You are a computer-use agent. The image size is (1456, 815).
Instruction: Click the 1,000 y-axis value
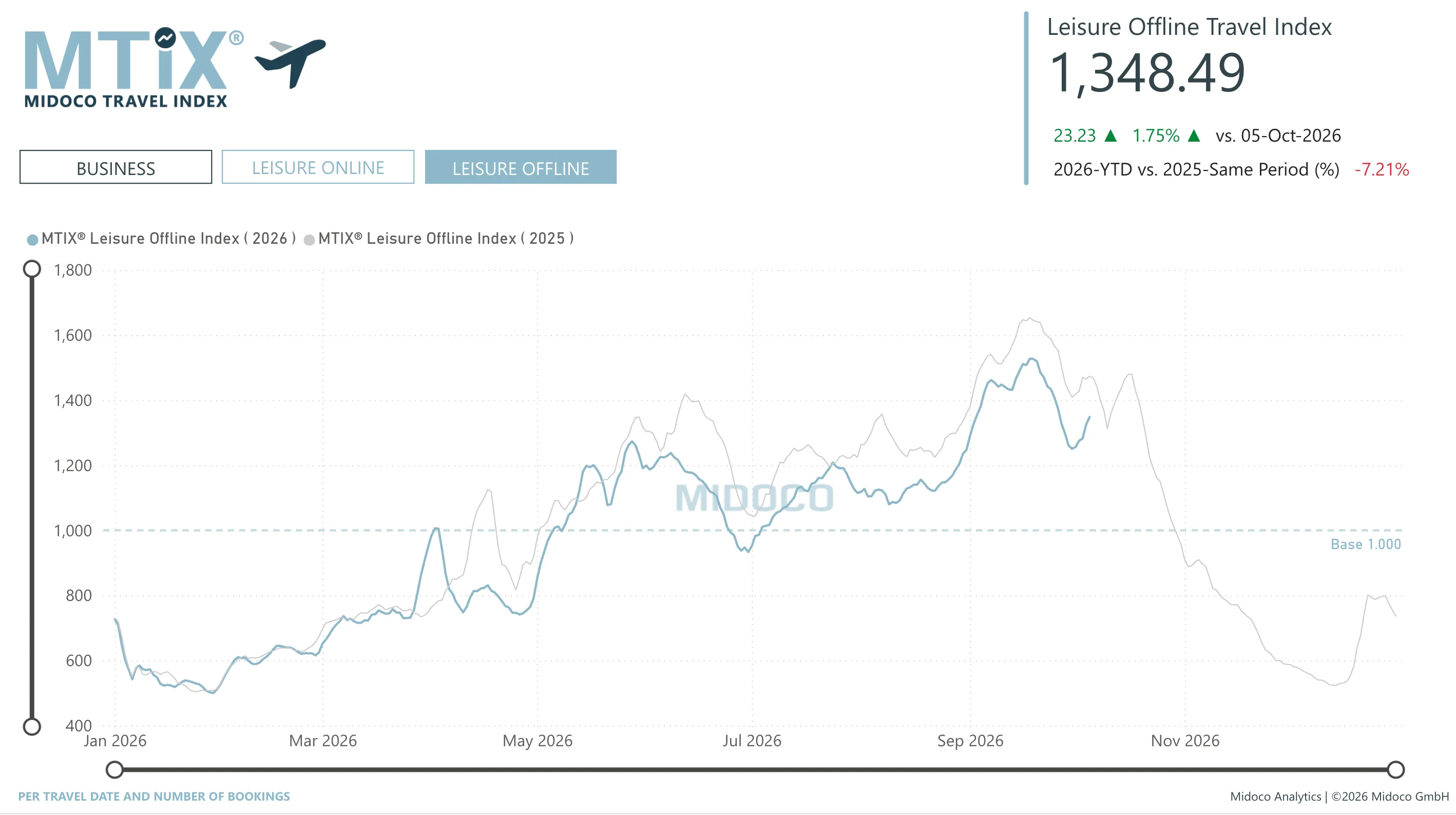72,531
